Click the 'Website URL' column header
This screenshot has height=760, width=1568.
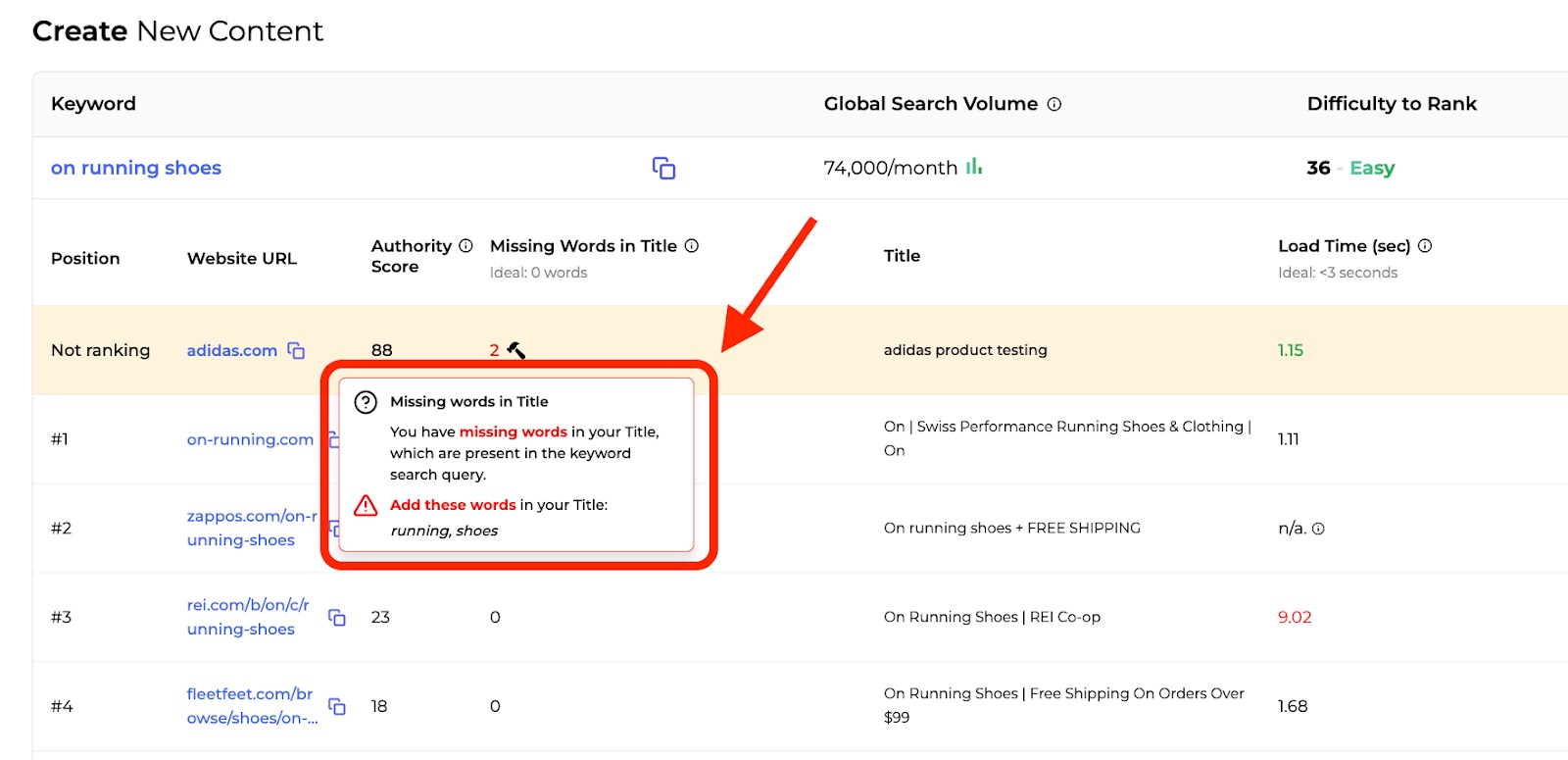(x=242, y=258)
